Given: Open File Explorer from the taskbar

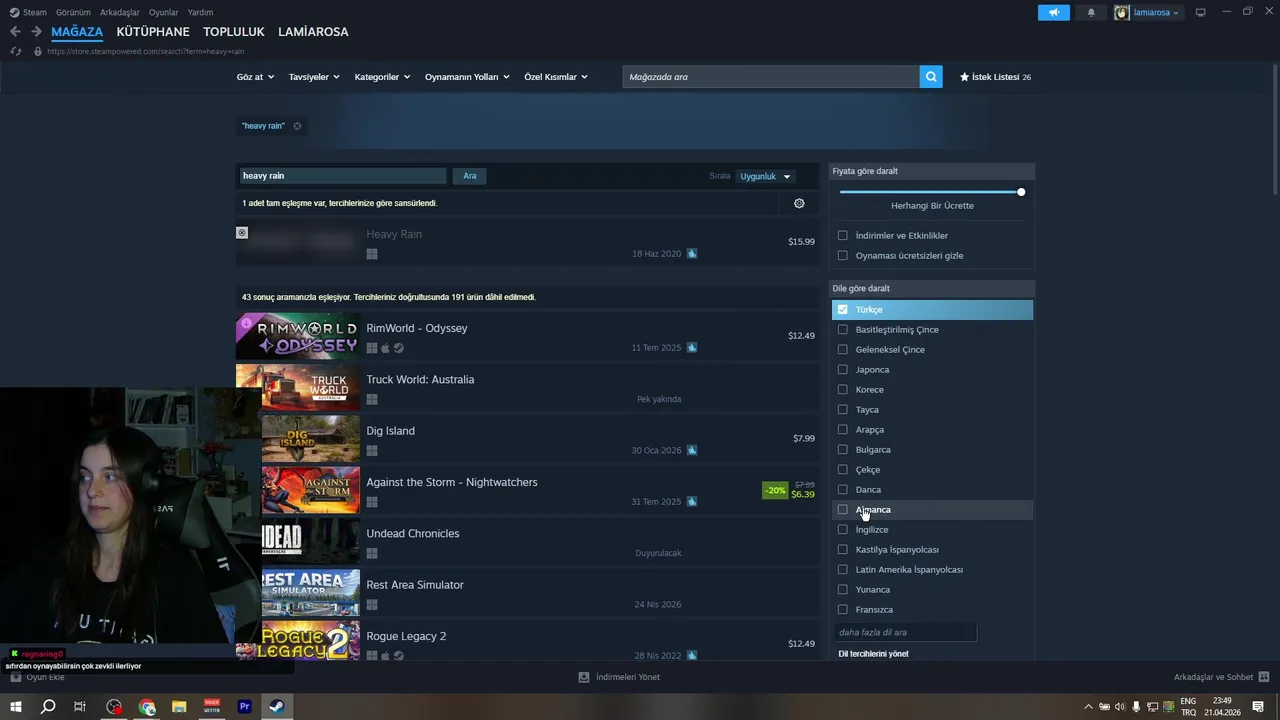Looking at the screenshot, I should 179,707.
